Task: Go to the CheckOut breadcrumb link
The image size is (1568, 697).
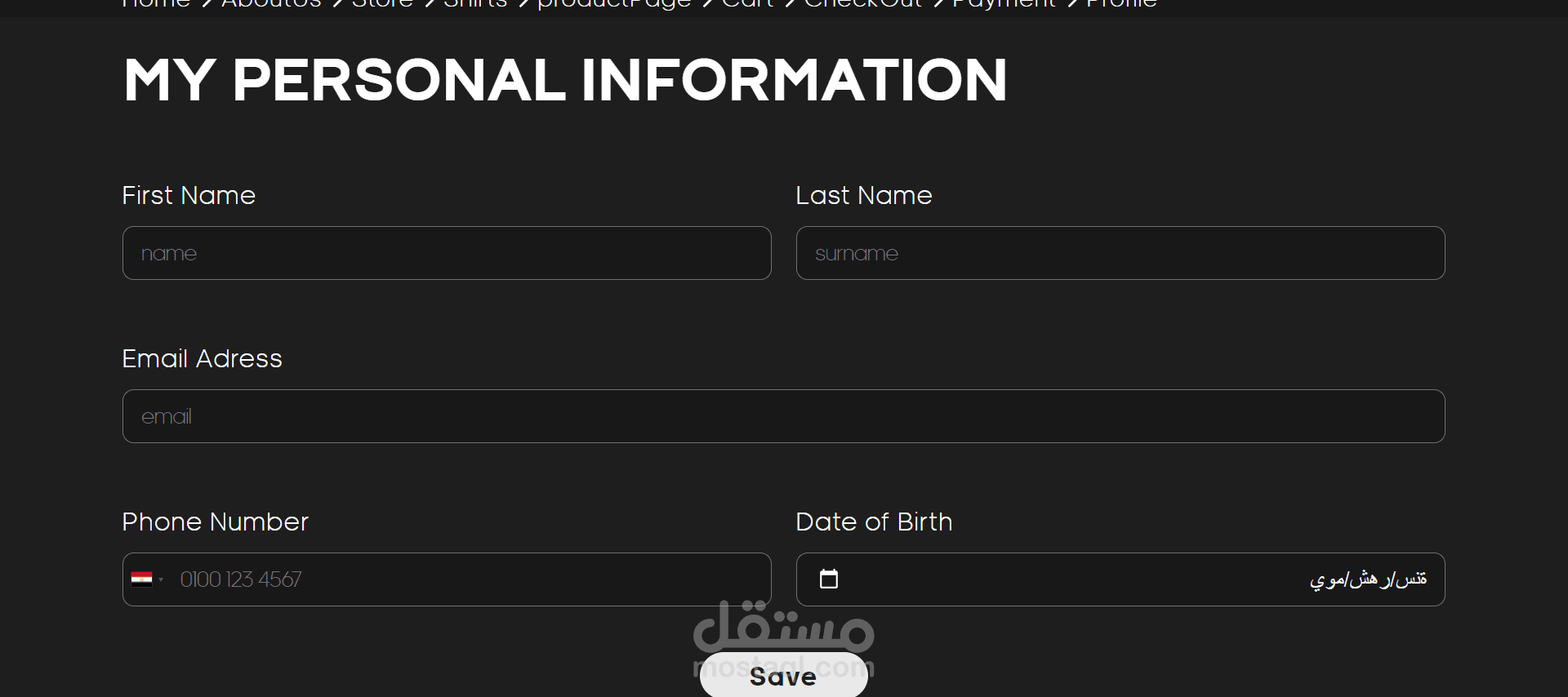Action: [x=863, y=3]
